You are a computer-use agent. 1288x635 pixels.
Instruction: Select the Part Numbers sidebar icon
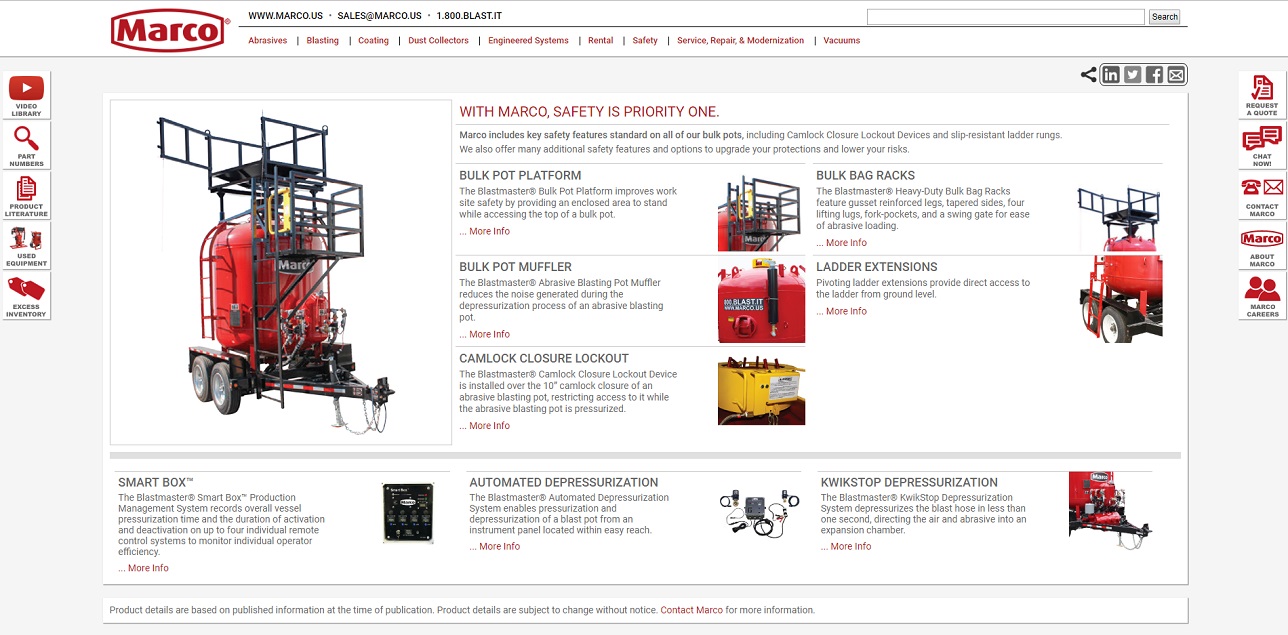pyautogui.click(x=26, y=144)
